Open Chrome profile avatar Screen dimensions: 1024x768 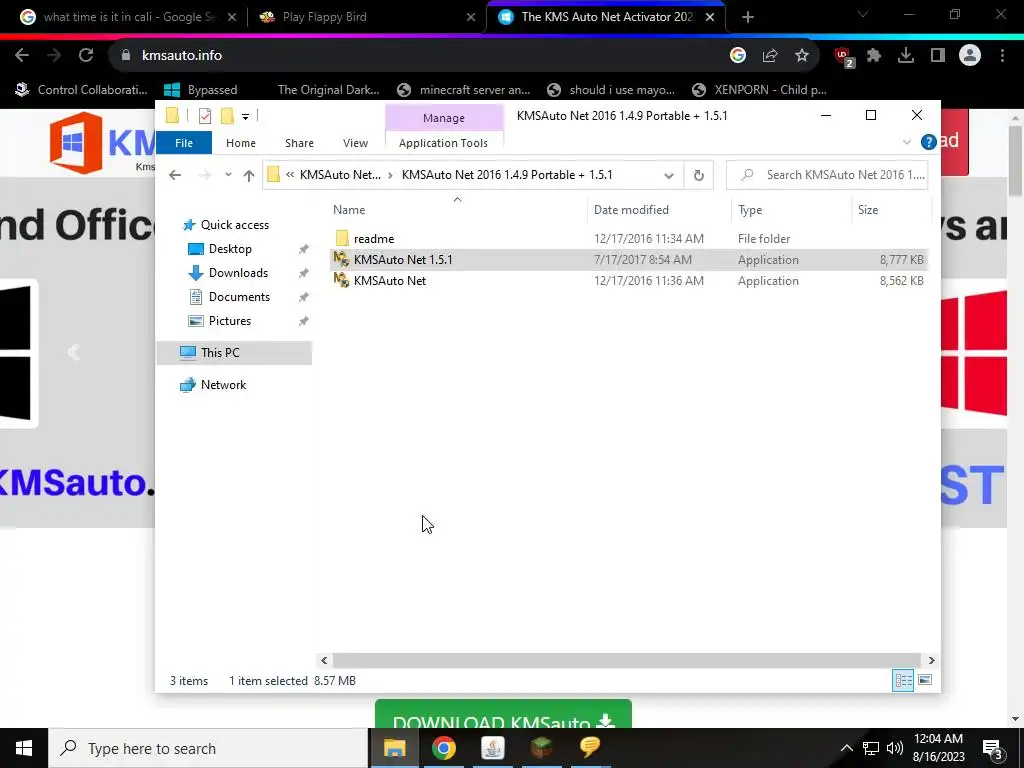tap(970, 56)
